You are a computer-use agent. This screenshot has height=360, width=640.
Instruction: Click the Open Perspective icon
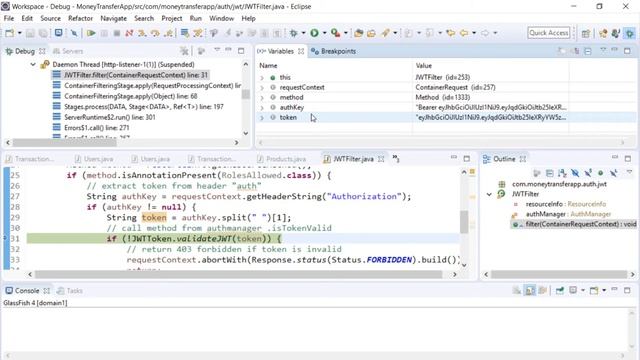coord(586,33)
